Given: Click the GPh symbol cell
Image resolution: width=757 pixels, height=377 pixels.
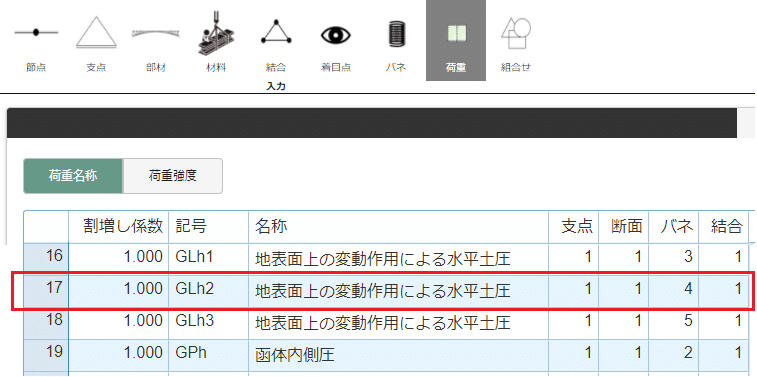Looking at the screenshot, I should tap(209, 355).
